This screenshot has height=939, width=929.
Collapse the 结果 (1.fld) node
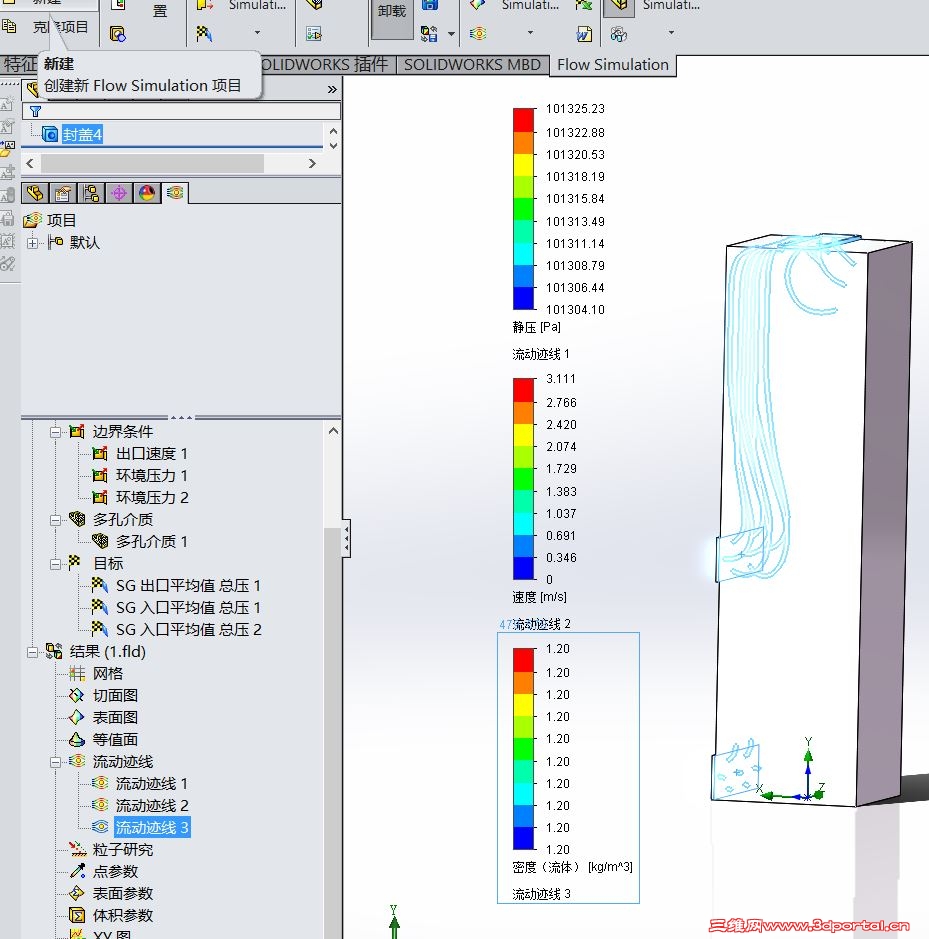(x=33, y=652)
